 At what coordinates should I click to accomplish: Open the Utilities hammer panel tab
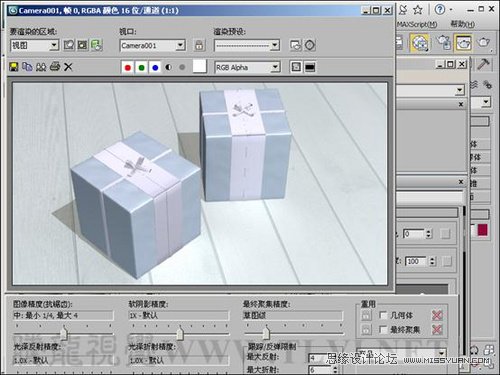tap(483, 64)
